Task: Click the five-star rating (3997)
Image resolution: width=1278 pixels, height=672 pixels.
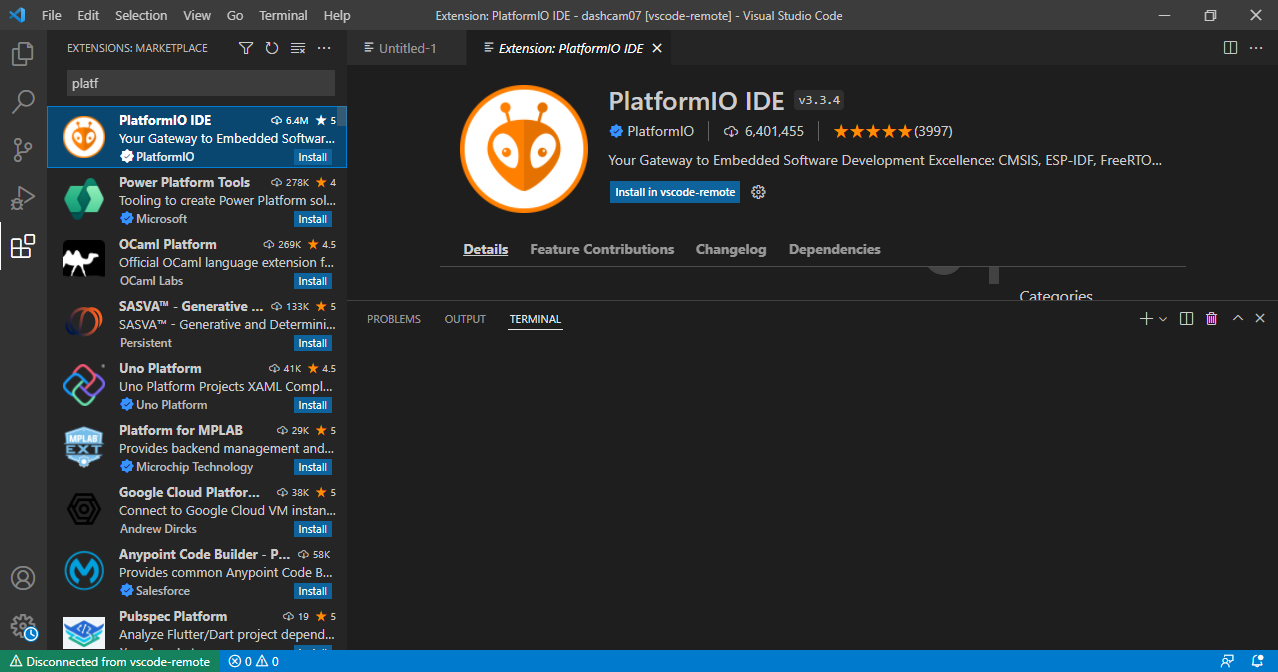Action: point(892,131)
